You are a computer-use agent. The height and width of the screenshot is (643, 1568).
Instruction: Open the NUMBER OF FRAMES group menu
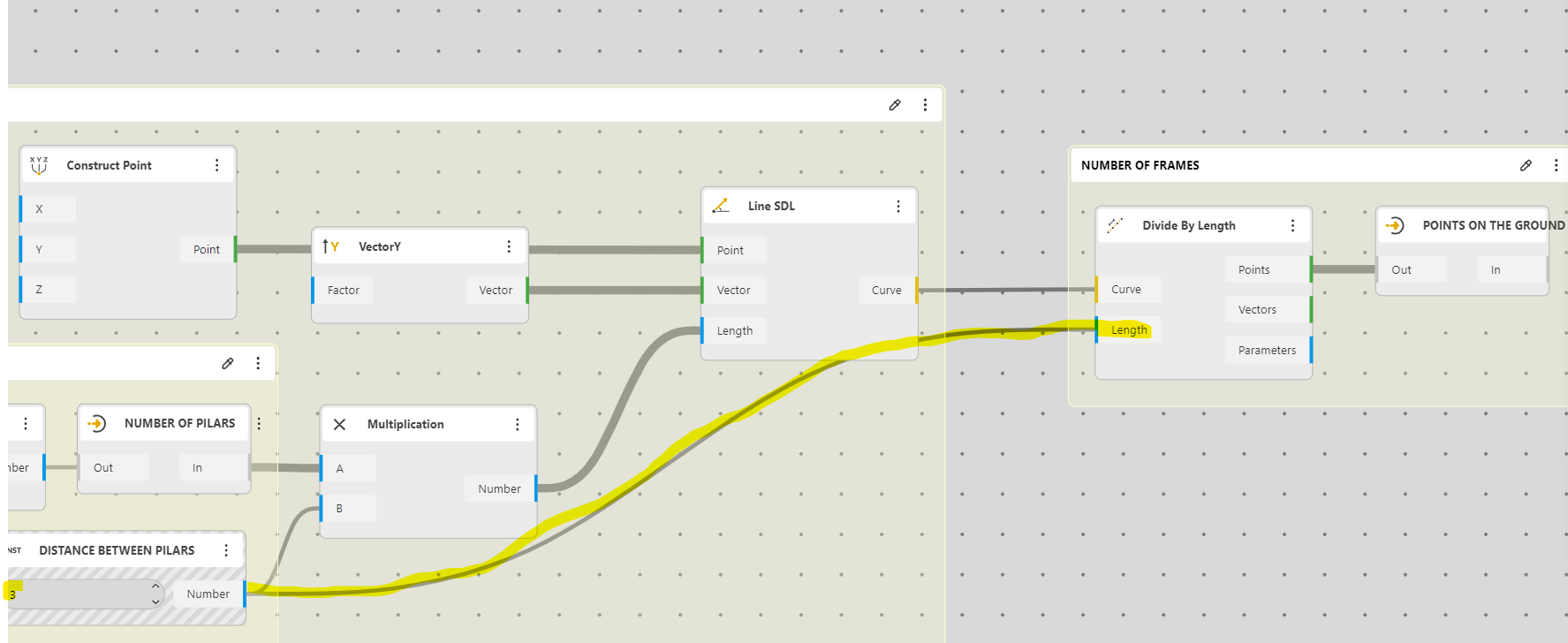[x=1556, y=165]
